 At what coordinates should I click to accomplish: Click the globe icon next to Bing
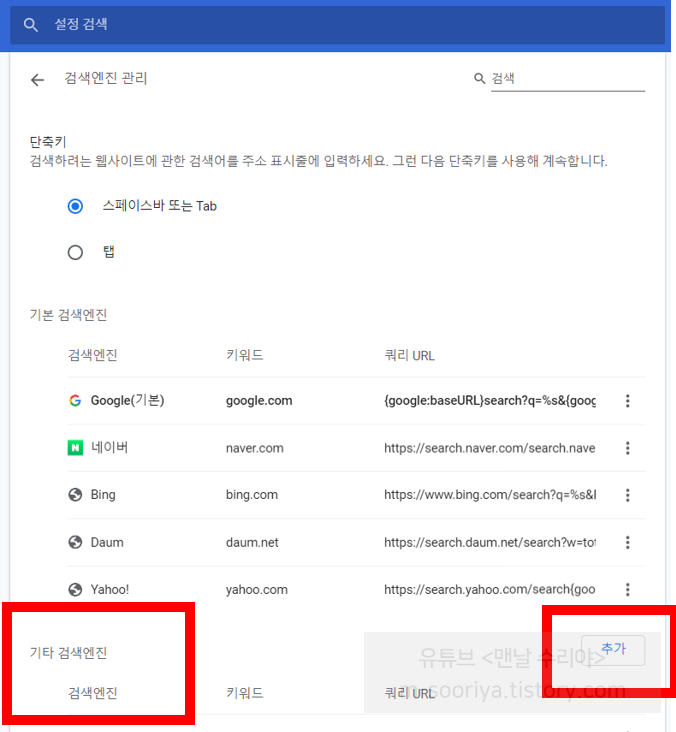[75, 495]
